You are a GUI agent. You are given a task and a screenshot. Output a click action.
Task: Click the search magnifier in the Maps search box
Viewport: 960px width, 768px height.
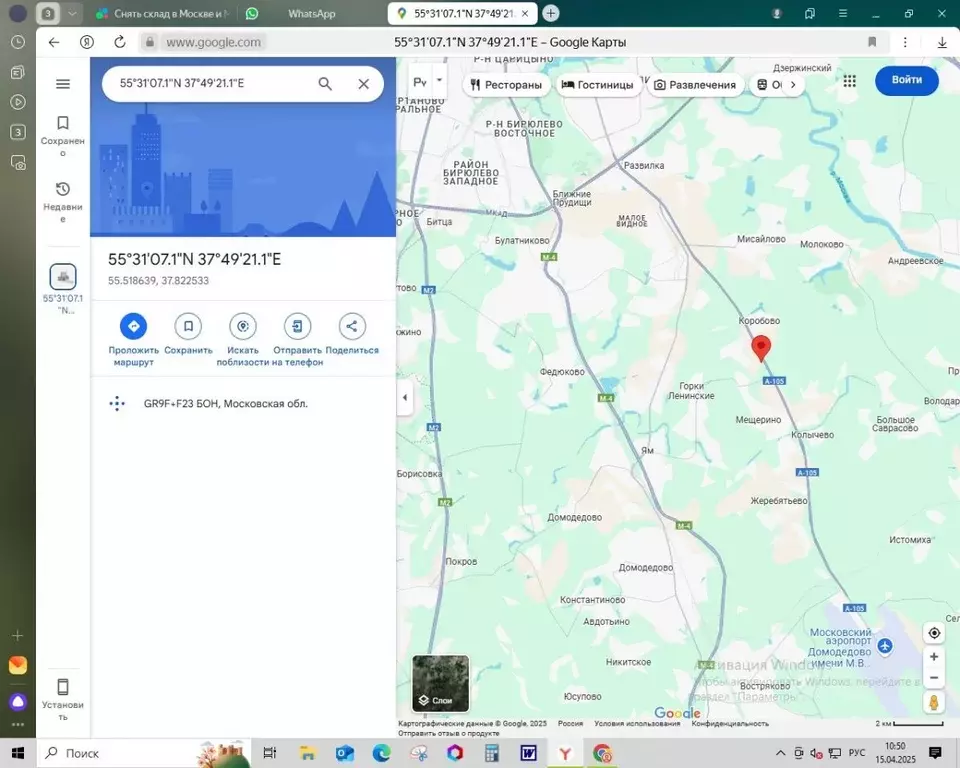point(325,84)
